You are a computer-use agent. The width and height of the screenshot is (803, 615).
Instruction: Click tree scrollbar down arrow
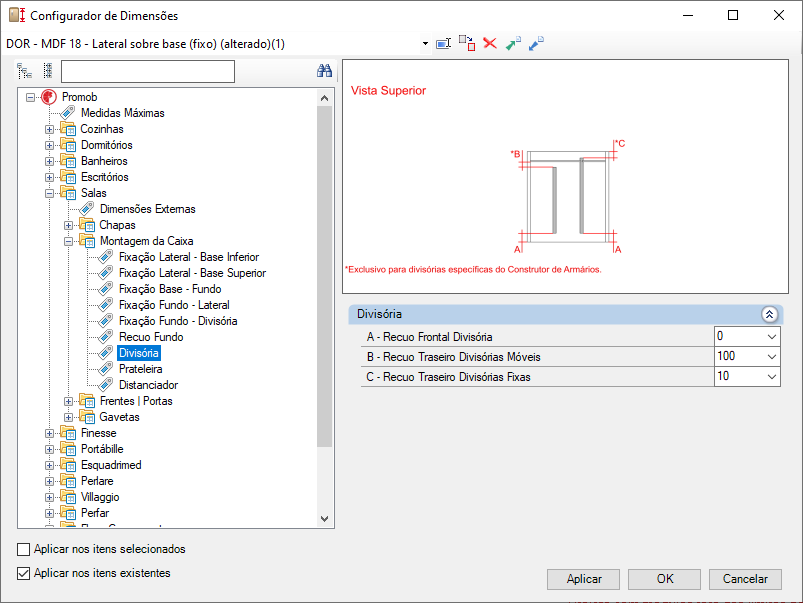[x=324, y=519]
